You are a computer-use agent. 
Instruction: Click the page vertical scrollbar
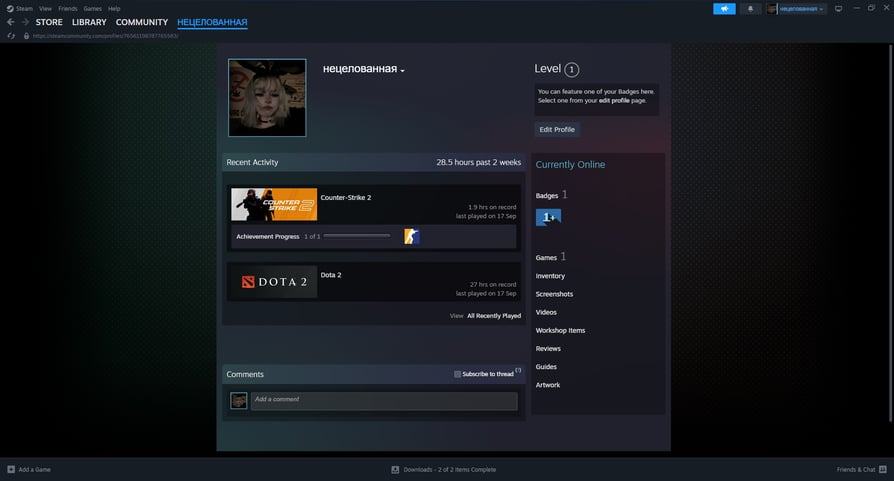coord(891,233)
